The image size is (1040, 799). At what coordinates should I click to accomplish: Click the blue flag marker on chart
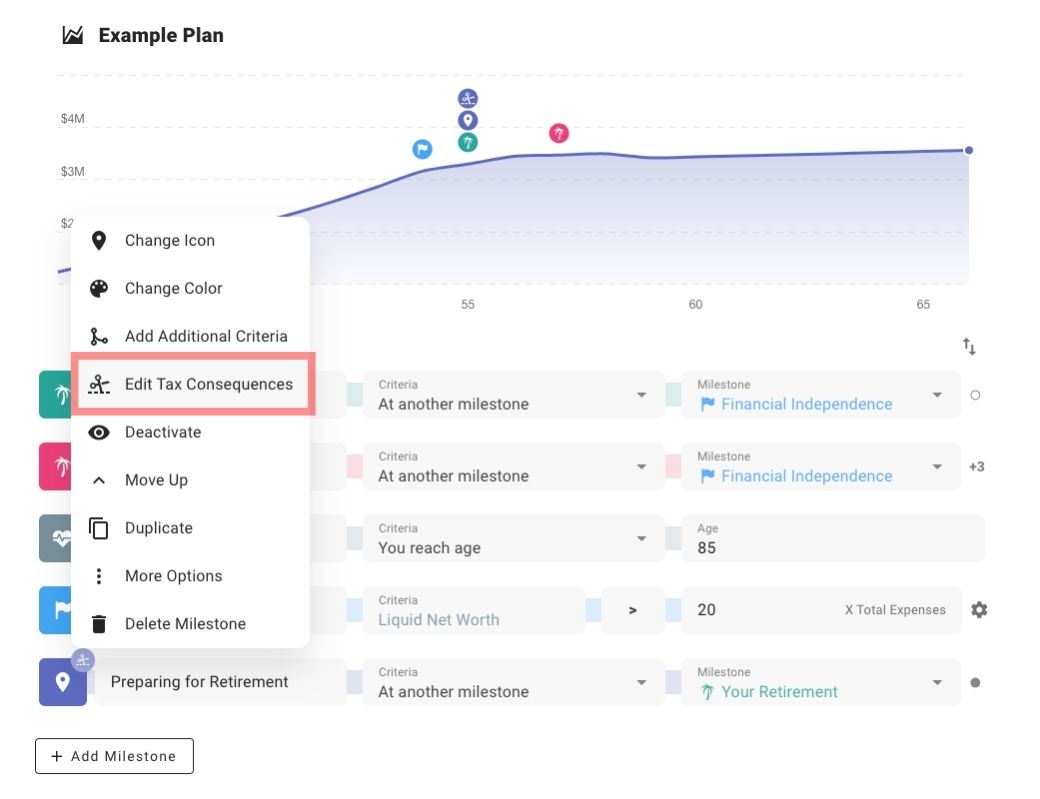[423, 150]
